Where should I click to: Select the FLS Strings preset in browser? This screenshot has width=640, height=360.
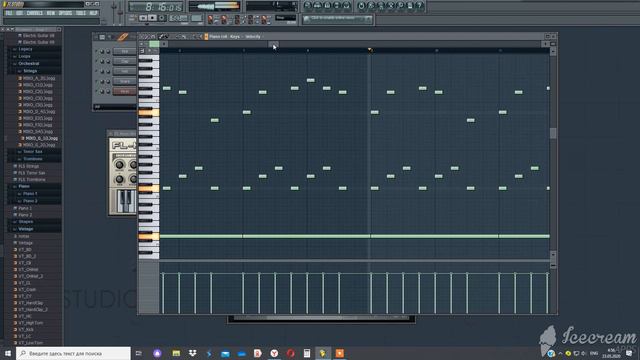click(29, 167)
